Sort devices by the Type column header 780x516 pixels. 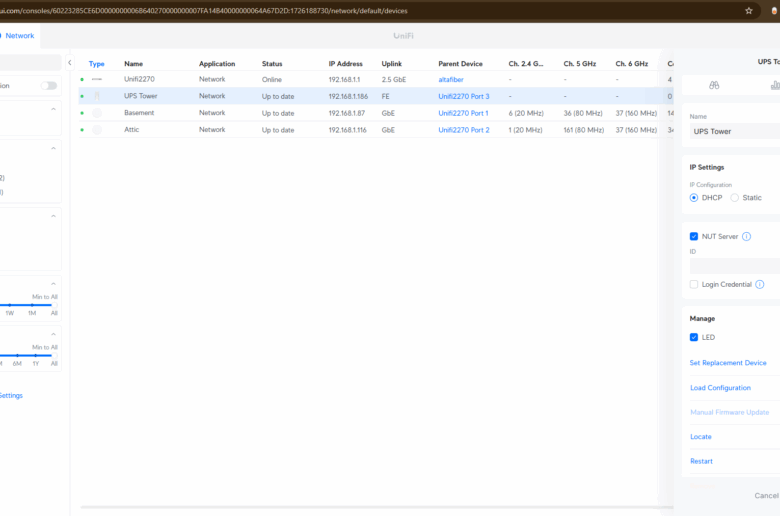[x=97, y=63]
